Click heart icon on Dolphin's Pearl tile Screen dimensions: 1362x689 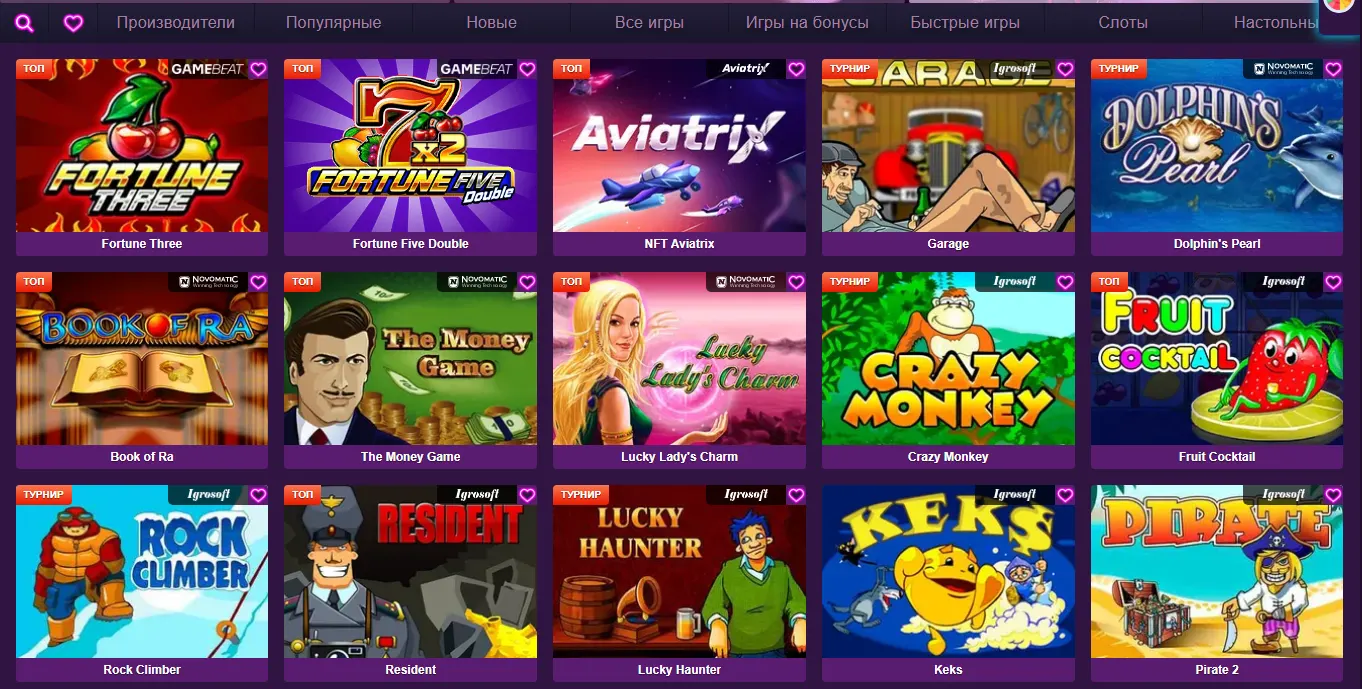click(1333, 69)
